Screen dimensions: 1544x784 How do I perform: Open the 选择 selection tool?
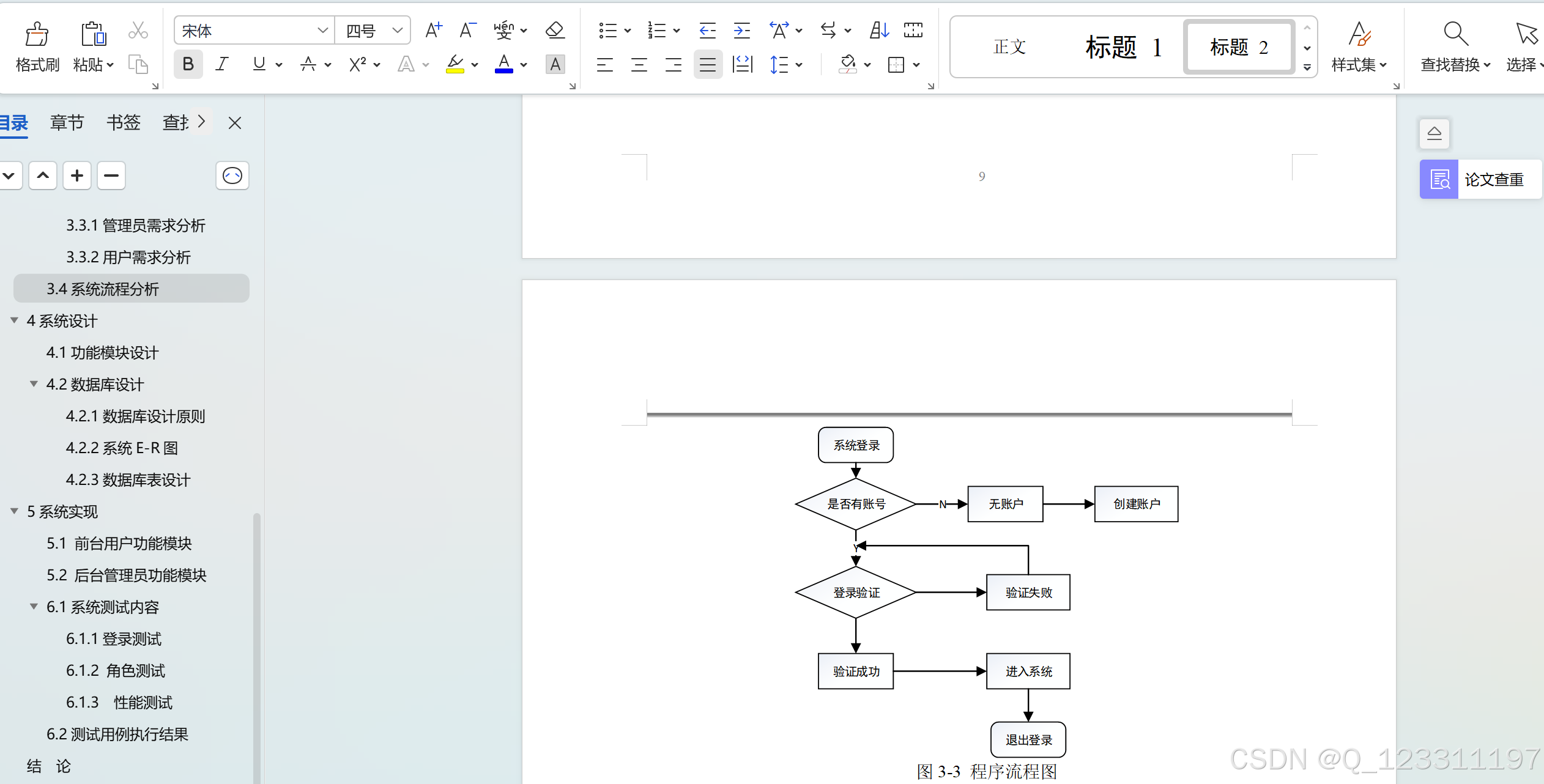point(1524,48)
